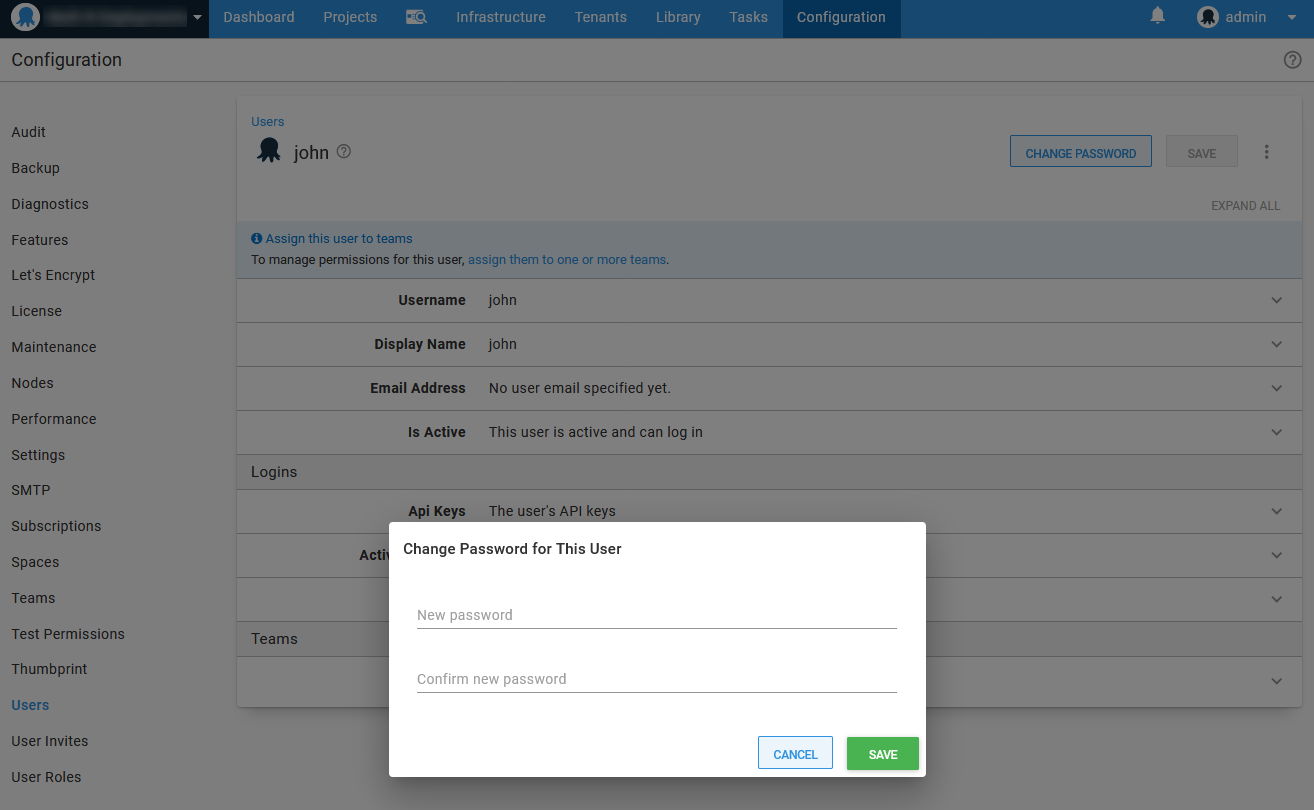Go to the Library tab
Image resolution: width=1314 pixels, height=810 pixels.
pos(678,17)
